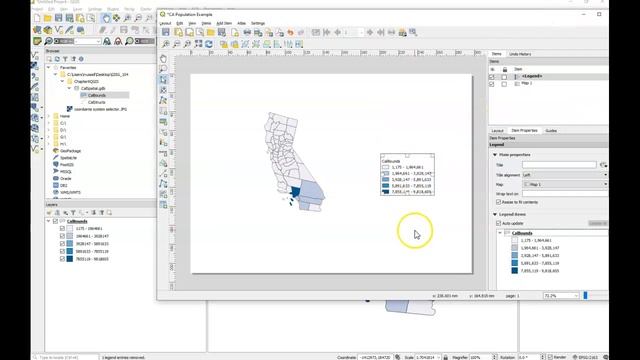
Task: Click darkest blue swatch in legend items list
Action: click(x=515, y=271)
